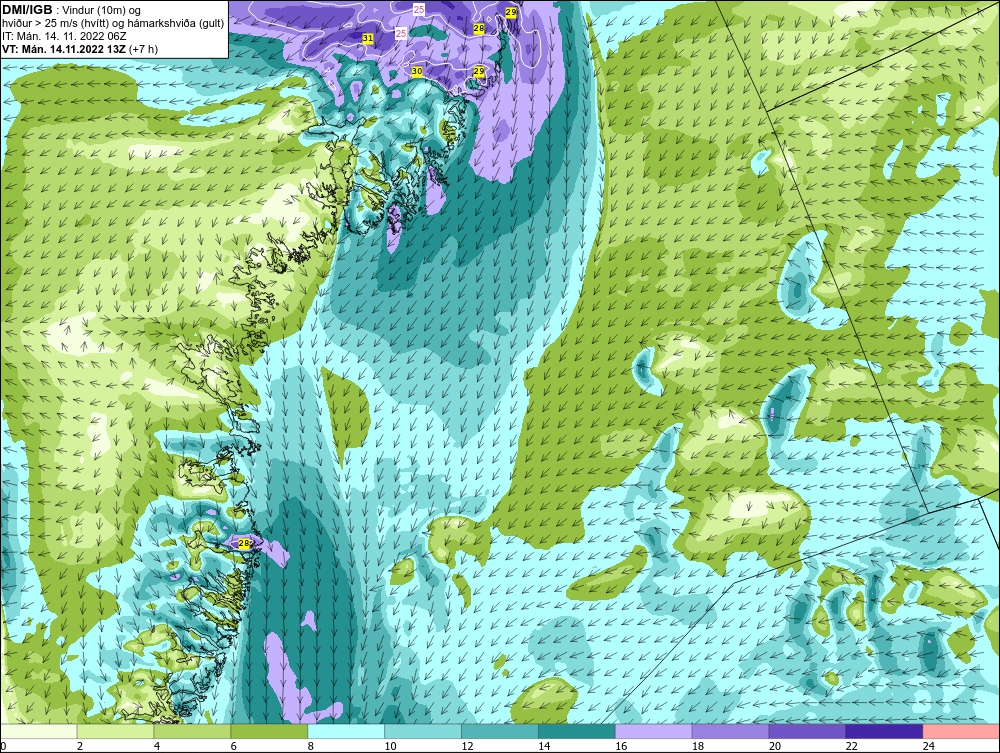Viewport: 1000px width, 753px height.
Task: Click the pink above-24 m/s legend swatch
Action: 961,731
